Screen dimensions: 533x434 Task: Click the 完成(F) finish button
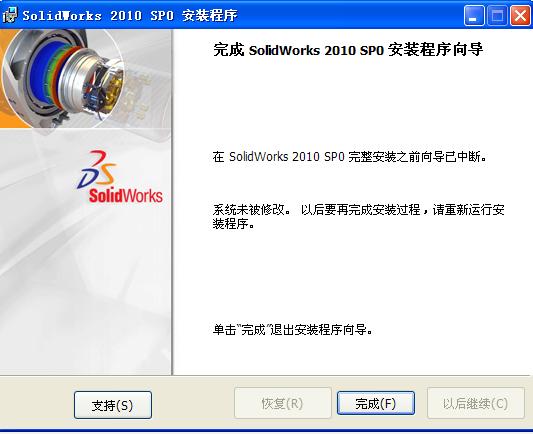(x=376, y=403)
